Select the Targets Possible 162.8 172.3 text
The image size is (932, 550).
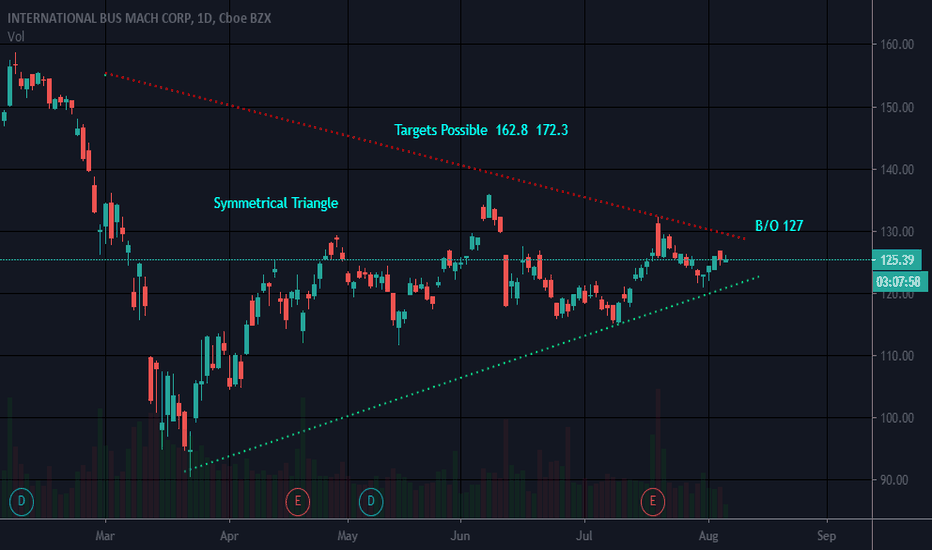(x=481, y=130)
